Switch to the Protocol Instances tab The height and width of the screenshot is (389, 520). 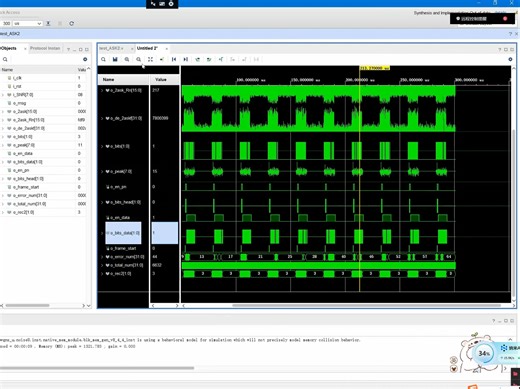45,48
